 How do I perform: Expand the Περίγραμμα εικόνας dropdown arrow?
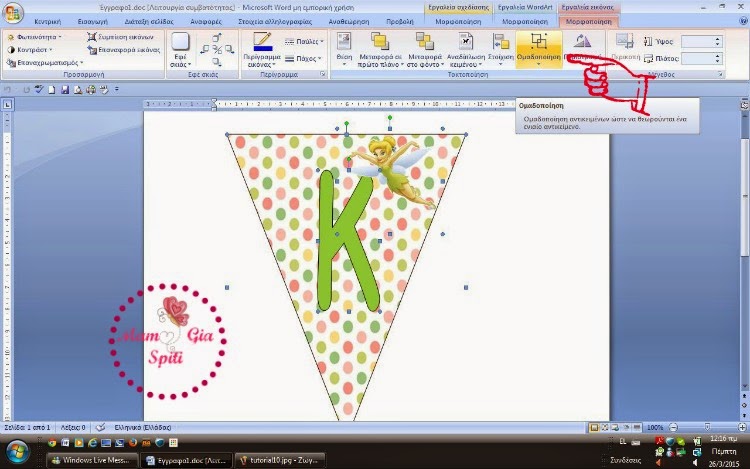[x=274, y=65]
